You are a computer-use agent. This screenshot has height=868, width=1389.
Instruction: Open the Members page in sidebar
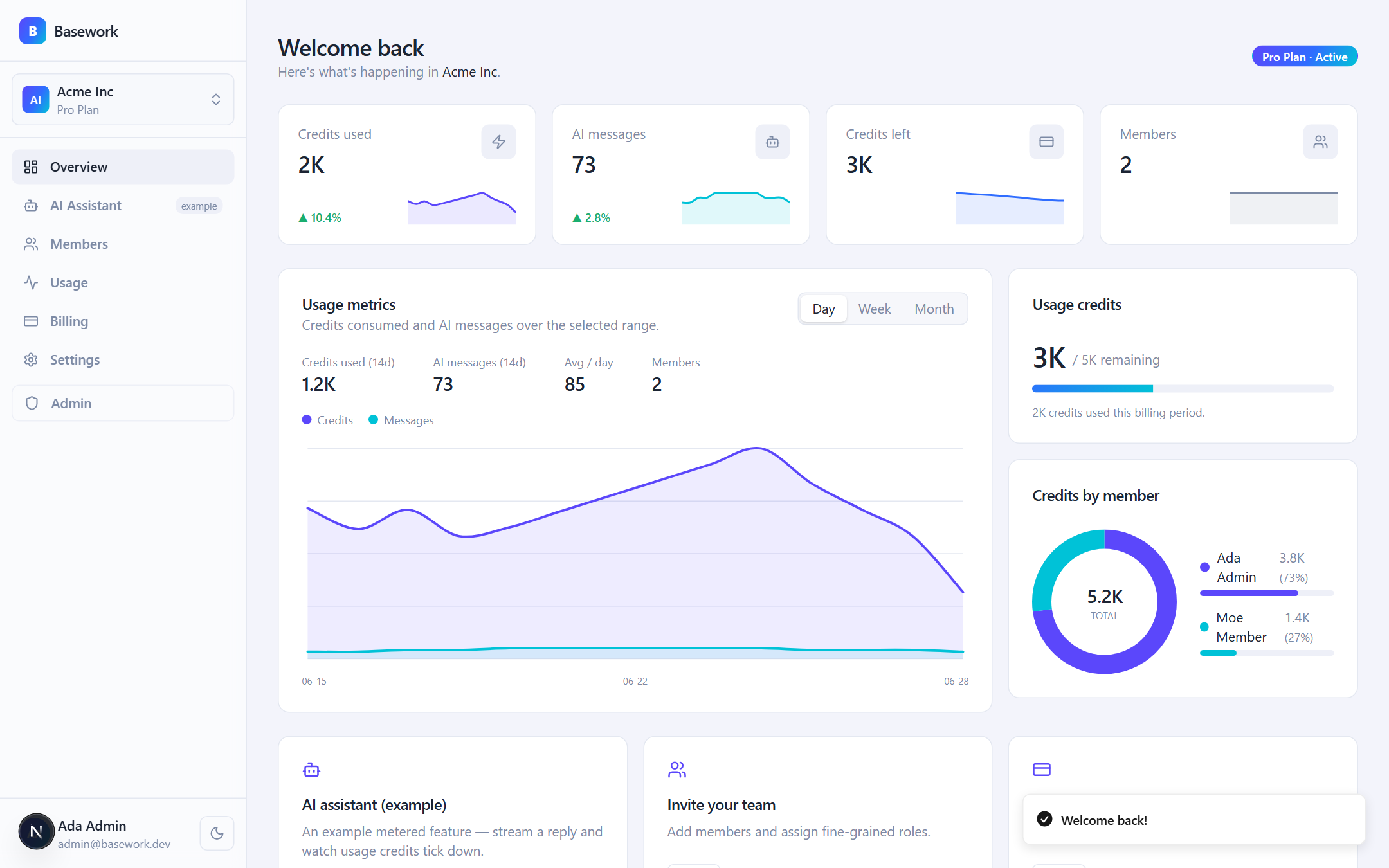coord(123,244)
